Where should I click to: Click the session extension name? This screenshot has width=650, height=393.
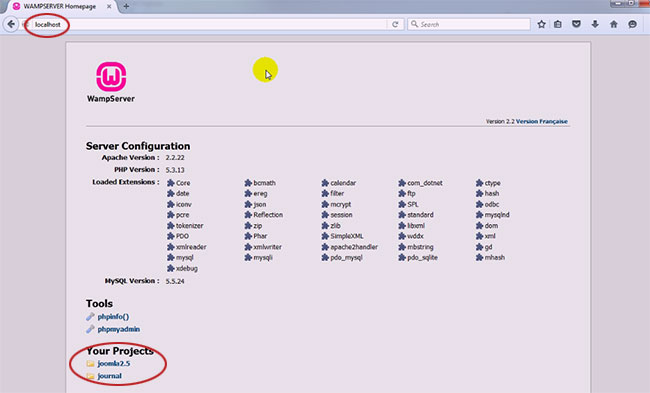(x=341, y=215)
